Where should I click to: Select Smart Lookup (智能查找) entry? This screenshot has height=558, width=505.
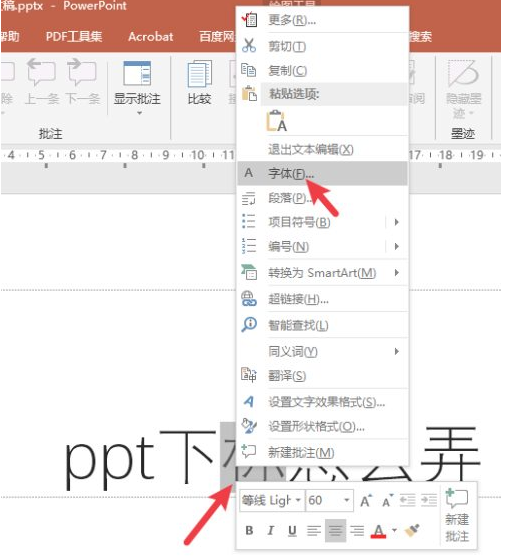click(x=322, y=325)
